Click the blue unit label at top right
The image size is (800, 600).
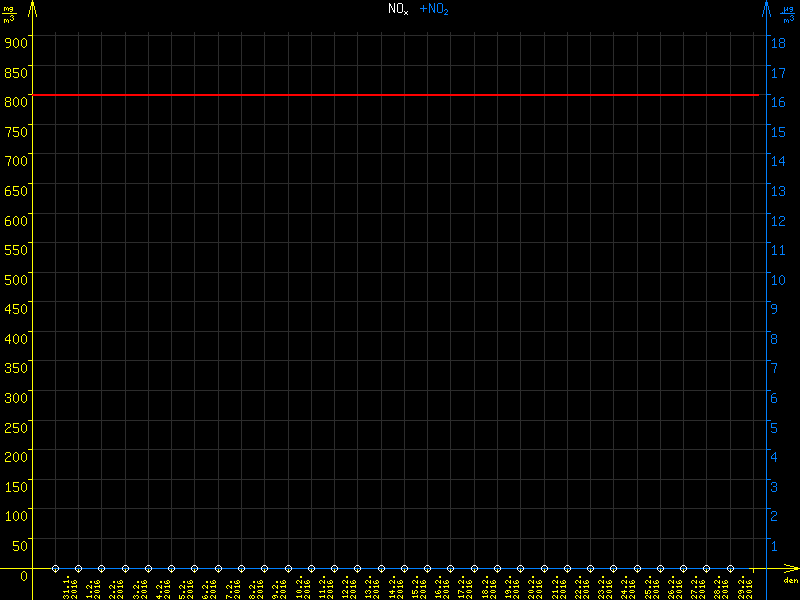[x=789, y=14]
